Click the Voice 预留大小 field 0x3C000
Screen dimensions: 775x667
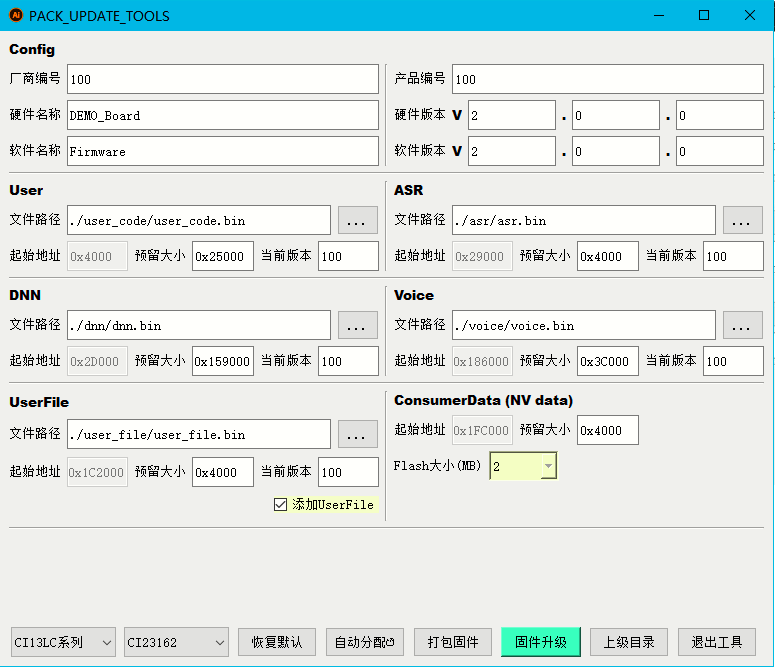point(608,361)
